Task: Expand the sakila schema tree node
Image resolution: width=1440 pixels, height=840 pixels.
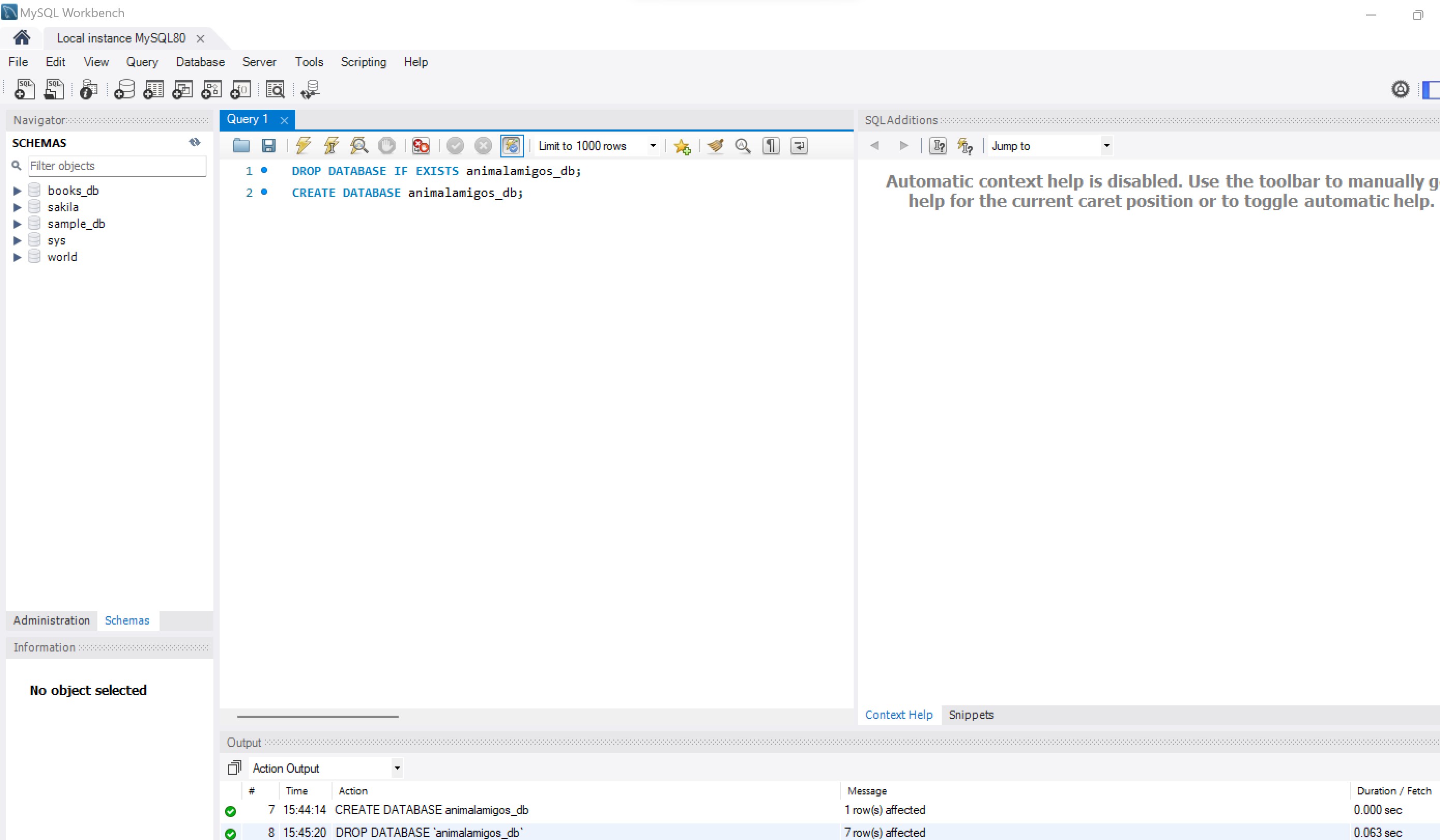Action: click(x=17, y=207)
